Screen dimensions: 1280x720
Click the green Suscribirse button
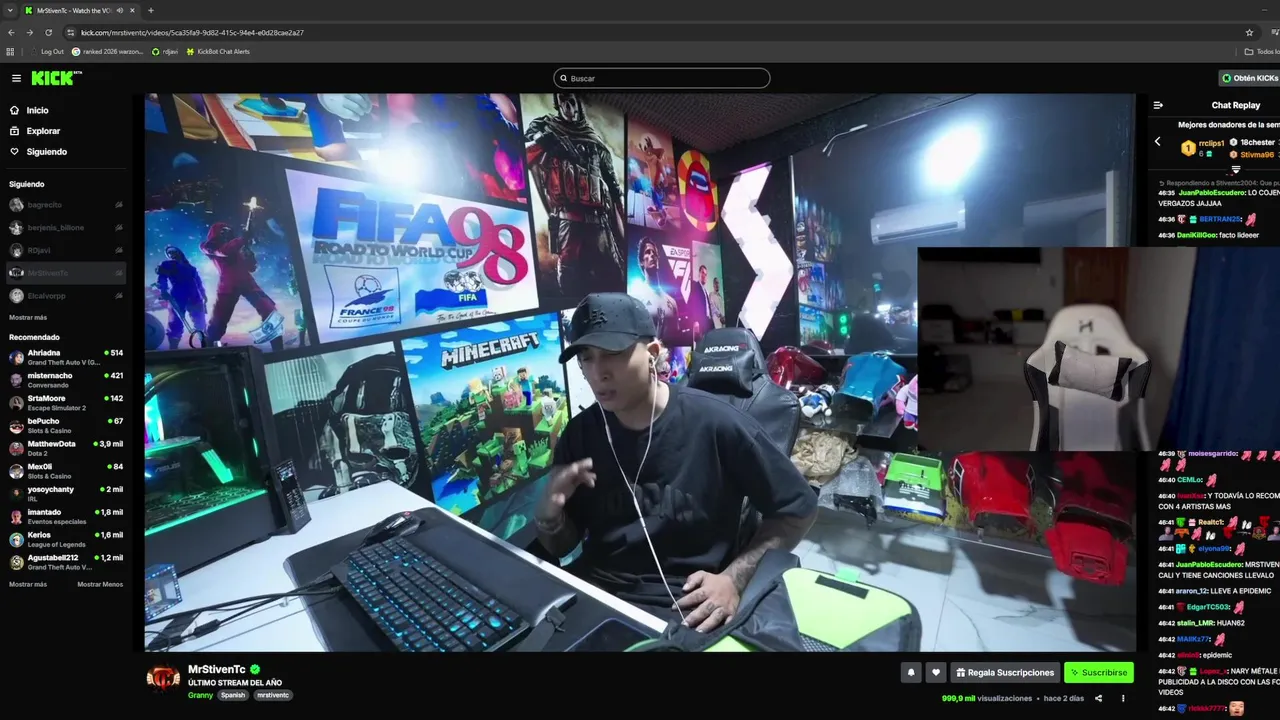click(x=1099, y=673)
